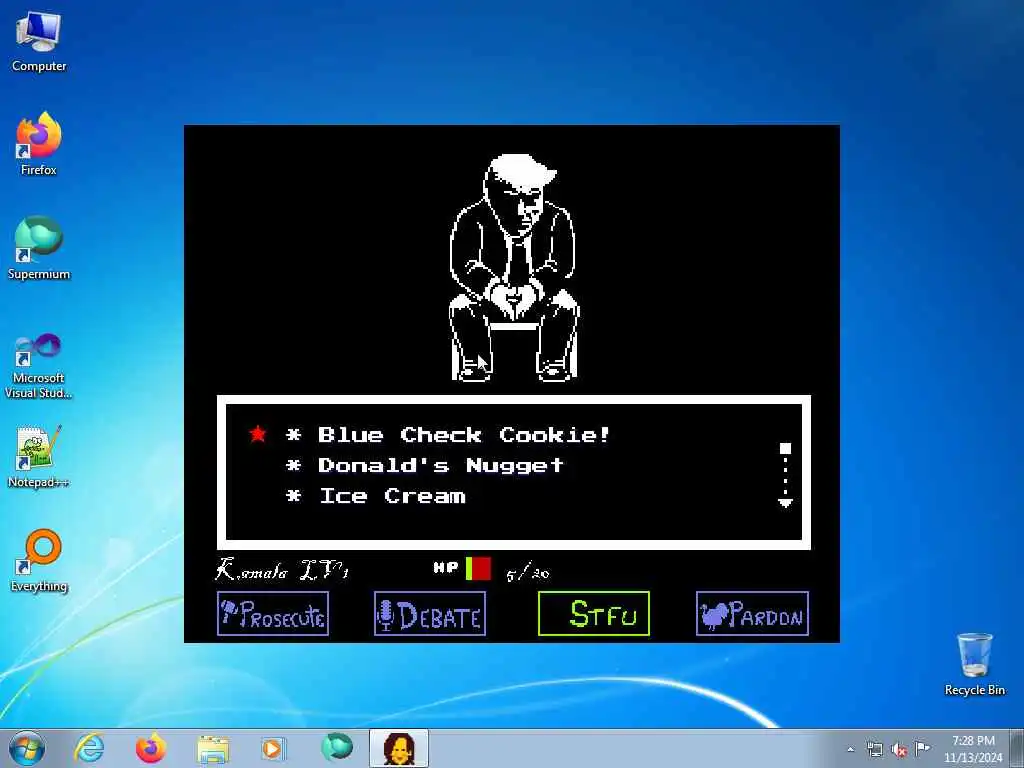Click the Prosecute action button
Viewport: 1024px width, 768px height.
[273, 613]
